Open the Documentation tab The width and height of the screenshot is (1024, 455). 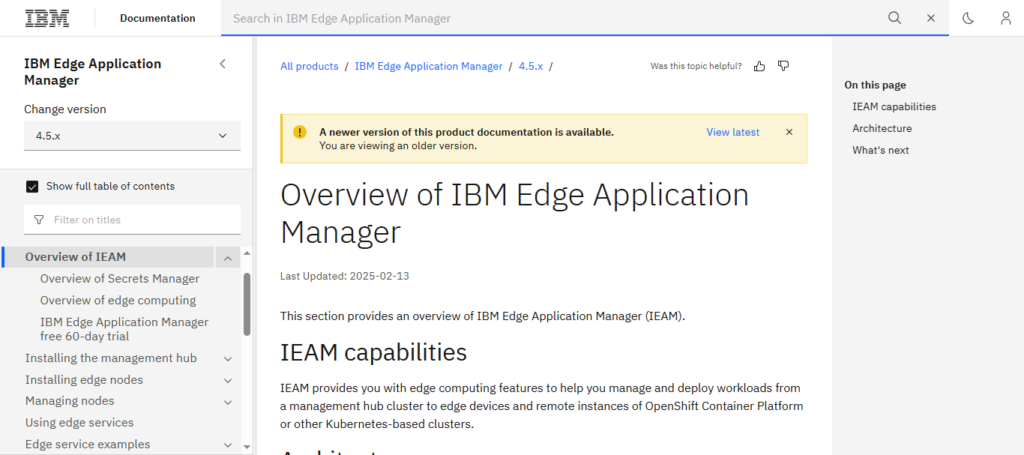coord(157,18)
